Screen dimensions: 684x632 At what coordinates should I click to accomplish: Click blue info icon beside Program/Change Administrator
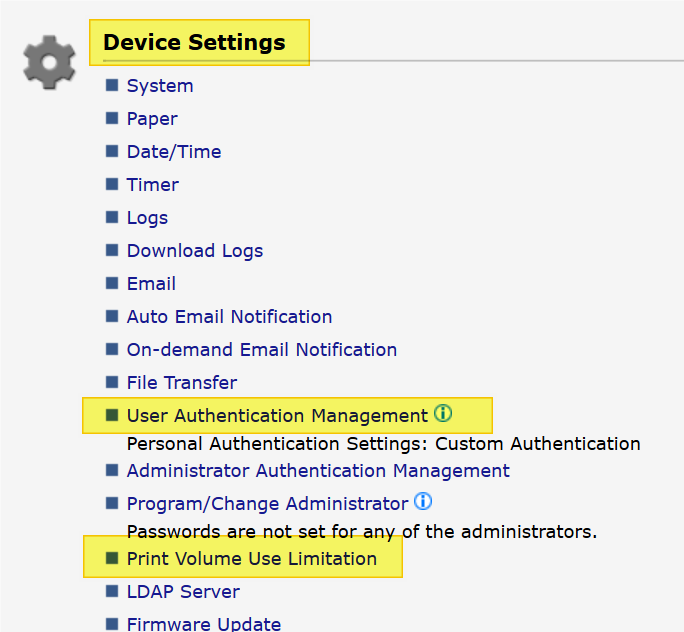423,502
